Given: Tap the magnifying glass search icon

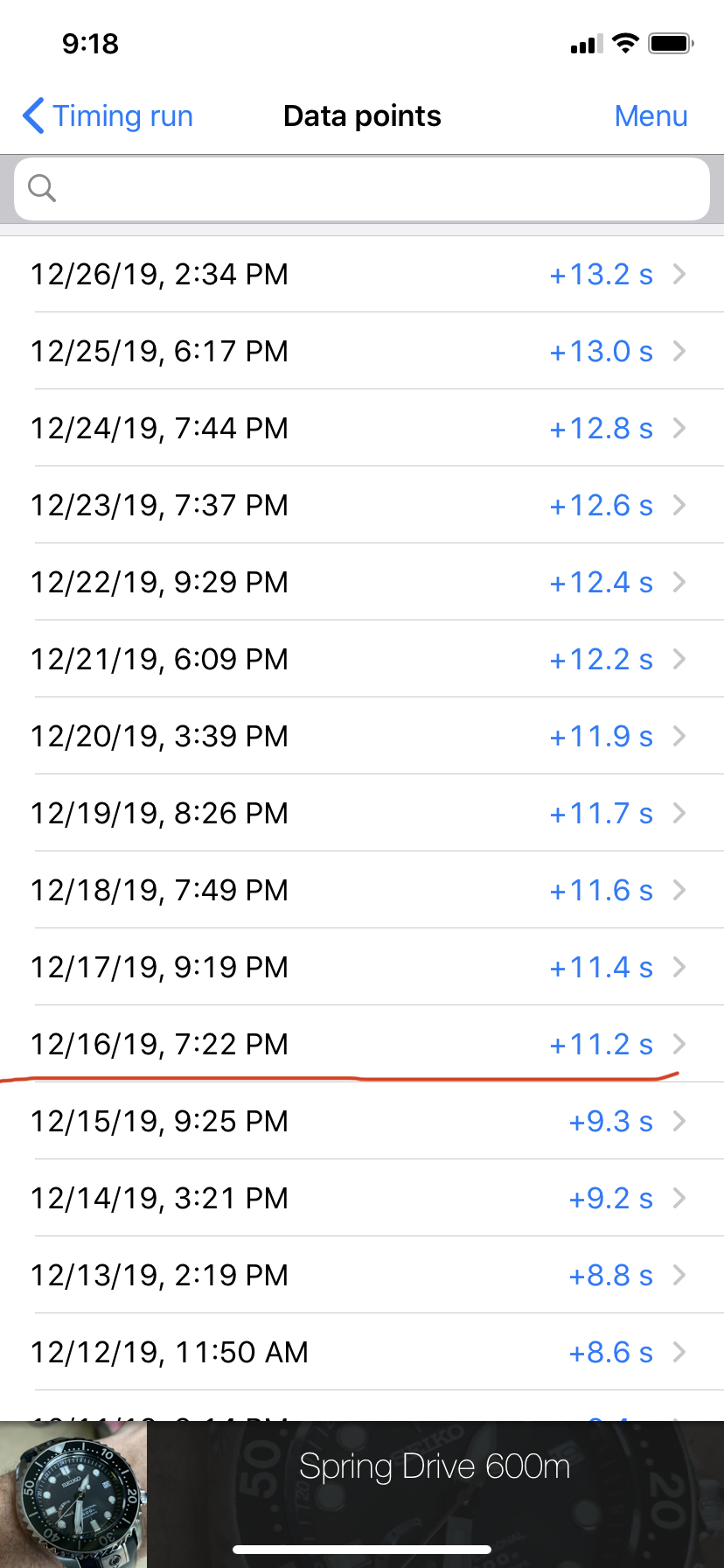Looking at the screenshot, I should 42,188.
